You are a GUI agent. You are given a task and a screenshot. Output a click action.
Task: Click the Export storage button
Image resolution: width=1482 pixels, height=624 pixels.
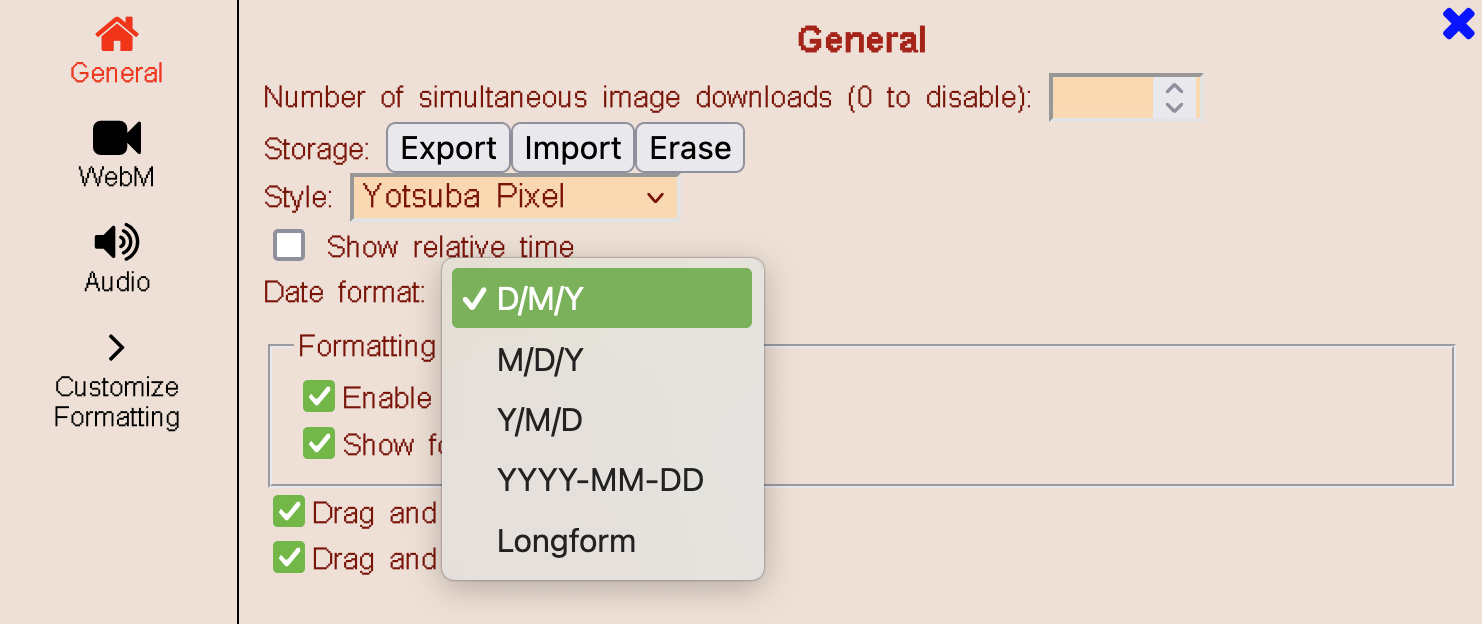448,149
